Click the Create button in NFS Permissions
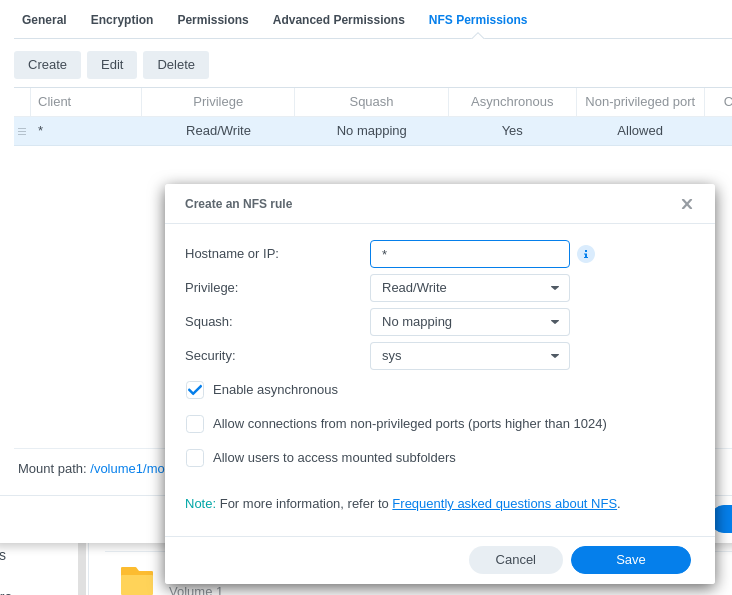Screen dimensions: 732x595 47,65
